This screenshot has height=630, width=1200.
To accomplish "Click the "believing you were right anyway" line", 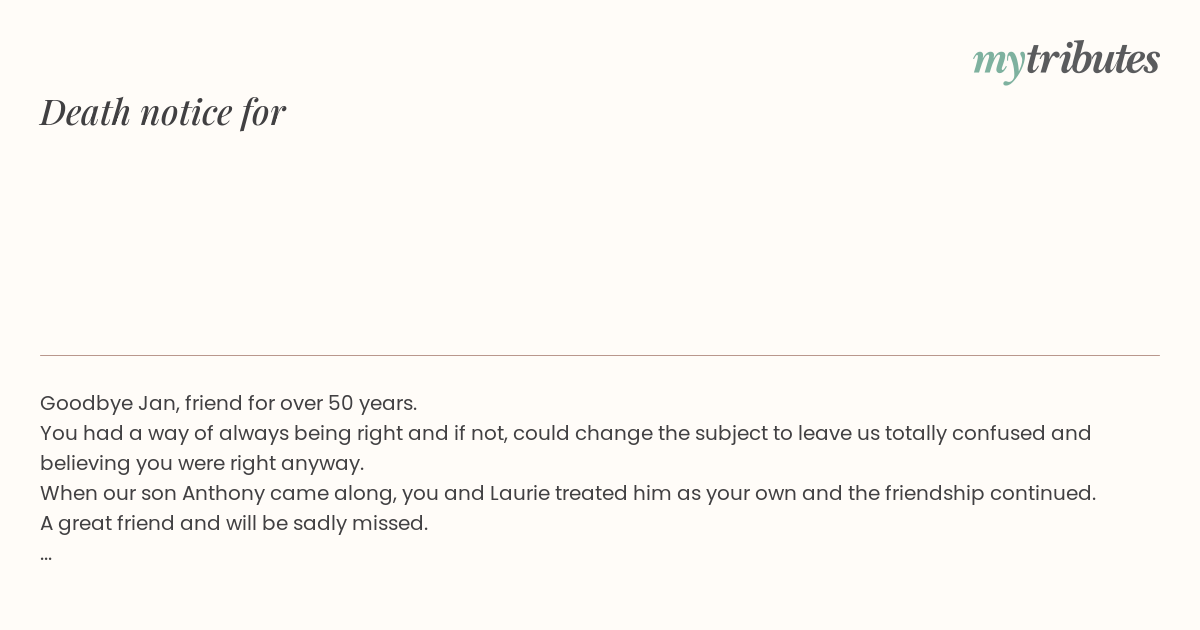I will click(202, 463).
